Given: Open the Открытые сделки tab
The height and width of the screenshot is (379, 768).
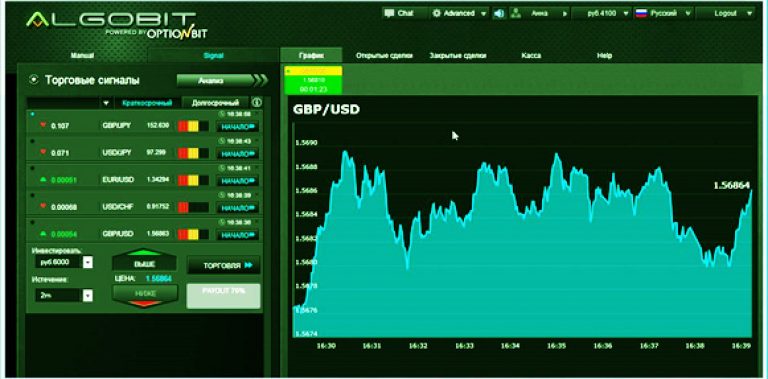Looking at the screenshot, I should coord(384,56).
